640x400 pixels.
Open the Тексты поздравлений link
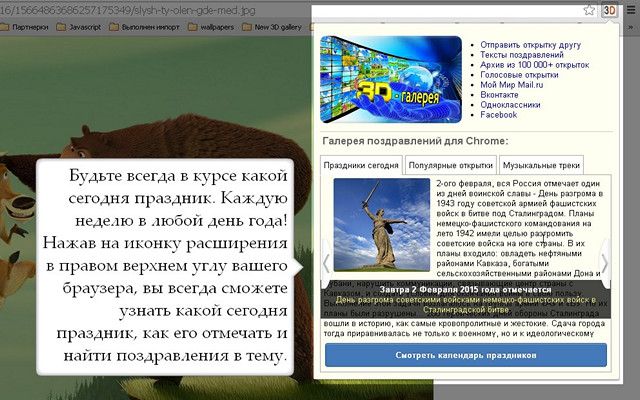click(522, 55)
